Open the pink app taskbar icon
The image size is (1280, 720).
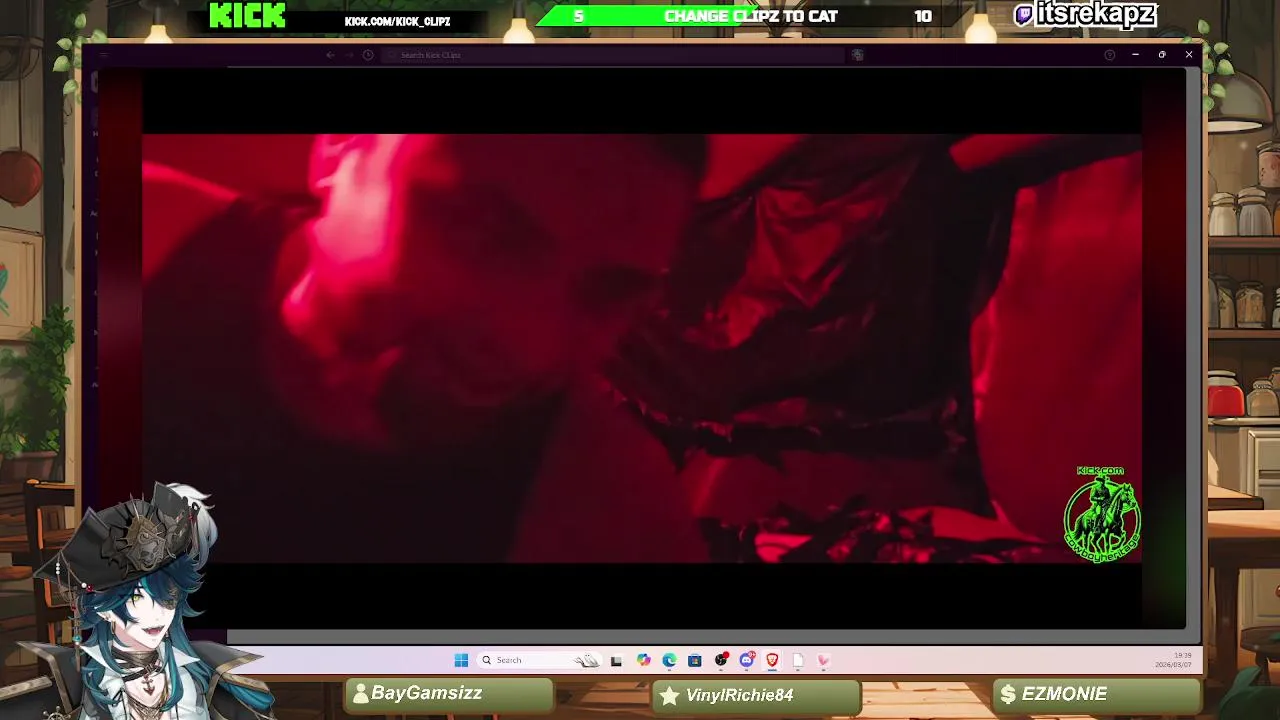824,660
